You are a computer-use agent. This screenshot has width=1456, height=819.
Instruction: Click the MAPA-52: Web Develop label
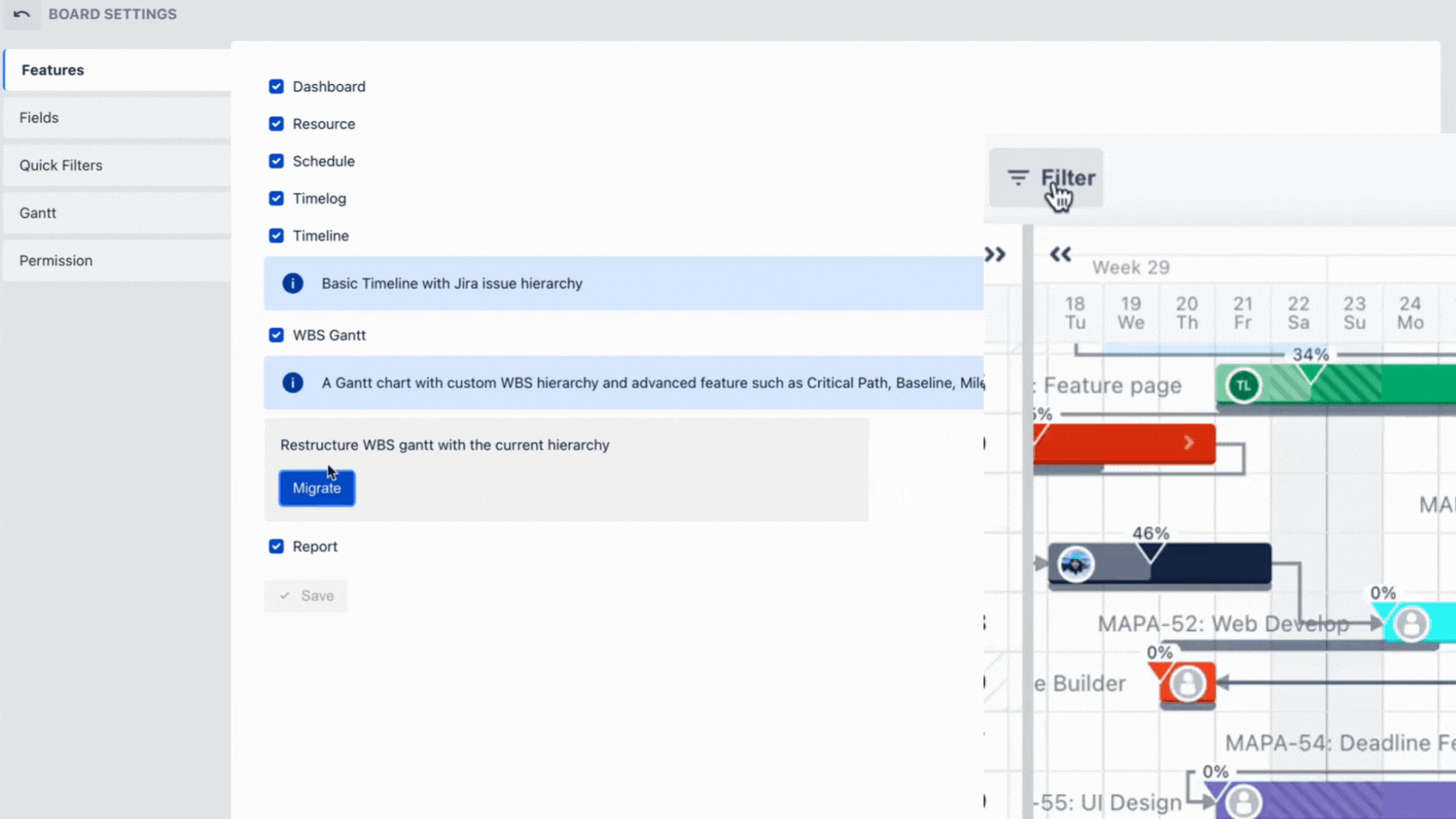[x=1223, y=624]
